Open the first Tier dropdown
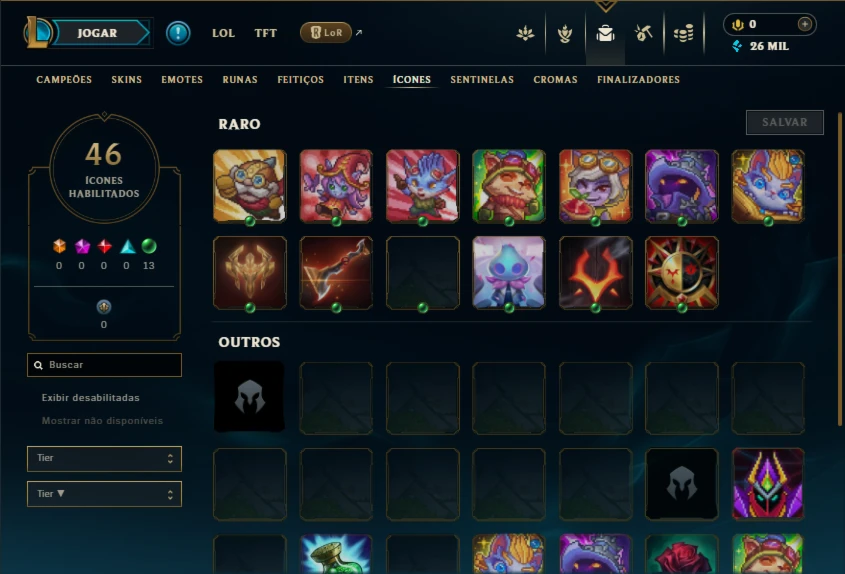The image size is (845, 574). tap(105, 459)
